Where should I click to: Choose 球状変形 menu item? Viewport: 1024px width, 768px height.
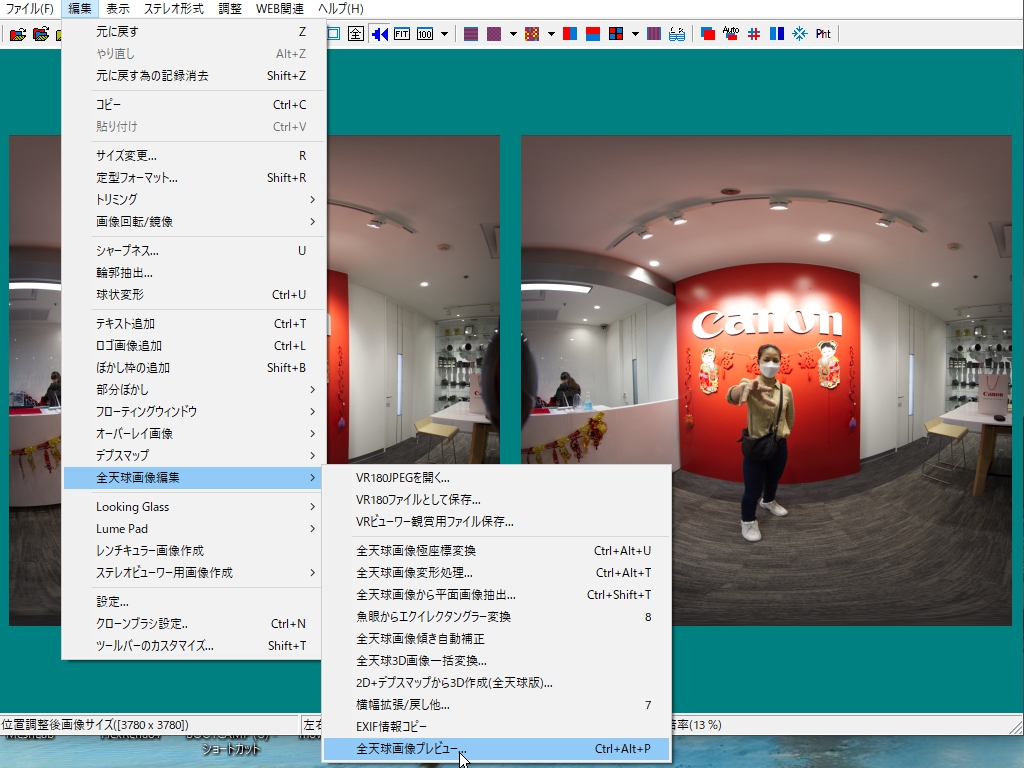coord(194,295)
